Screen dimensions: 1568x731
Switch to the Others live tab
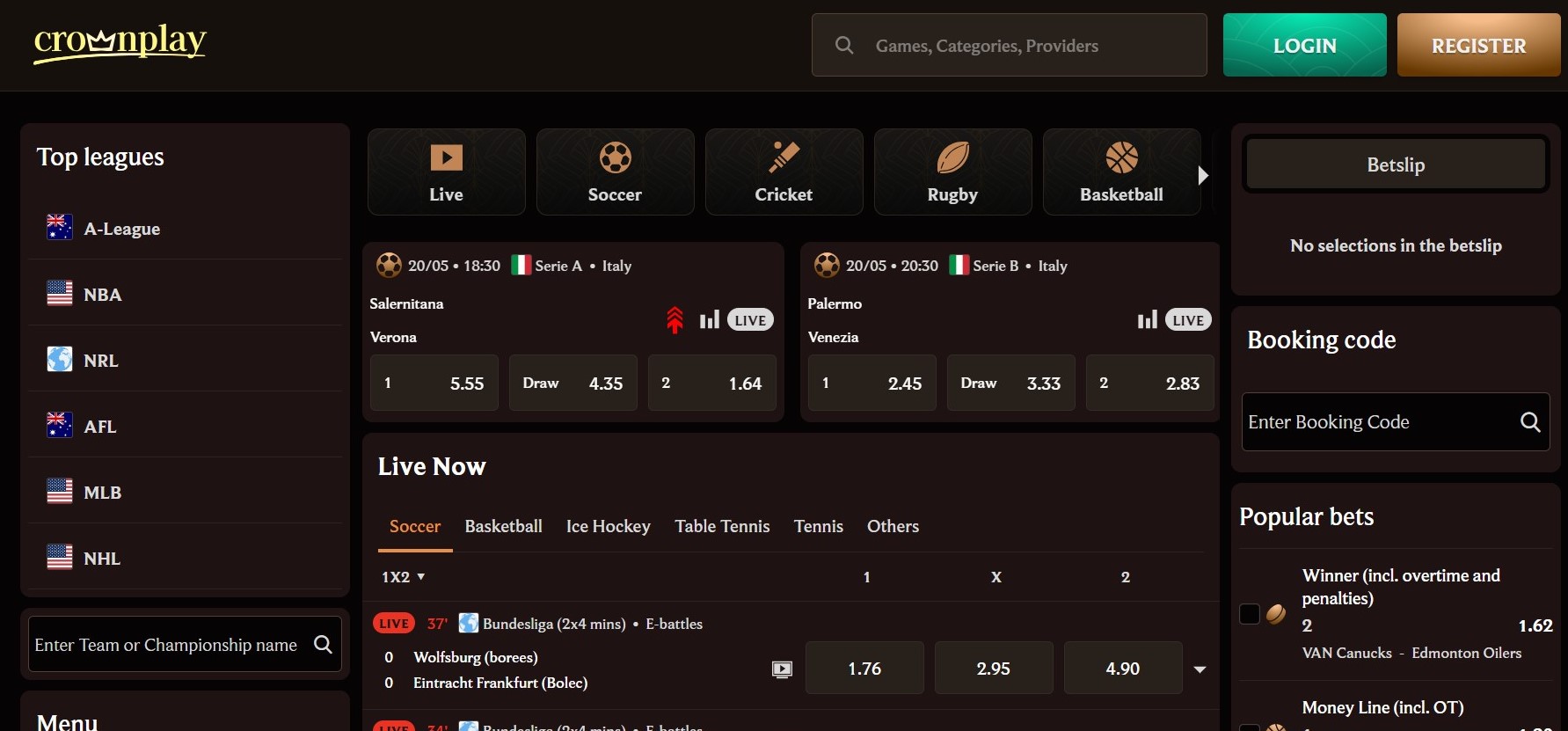click(893, 526)
